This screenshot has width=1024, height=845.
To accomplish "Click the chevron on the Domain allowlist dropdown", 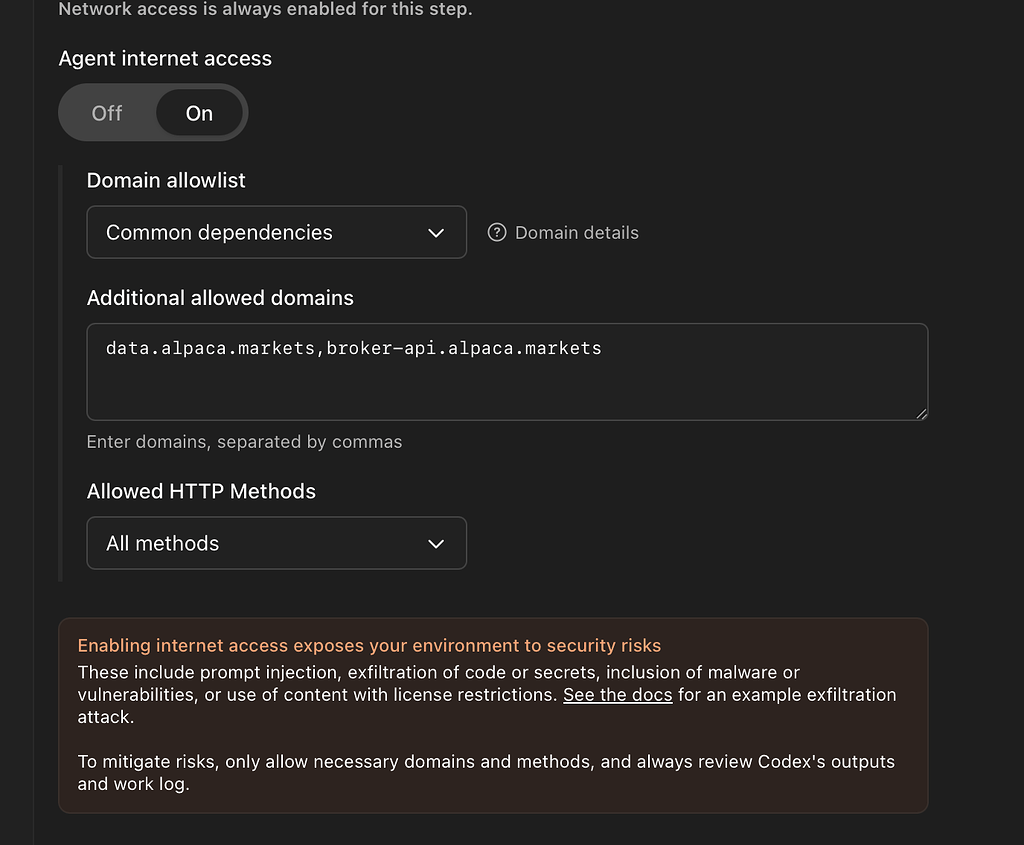I will [436, 232].
